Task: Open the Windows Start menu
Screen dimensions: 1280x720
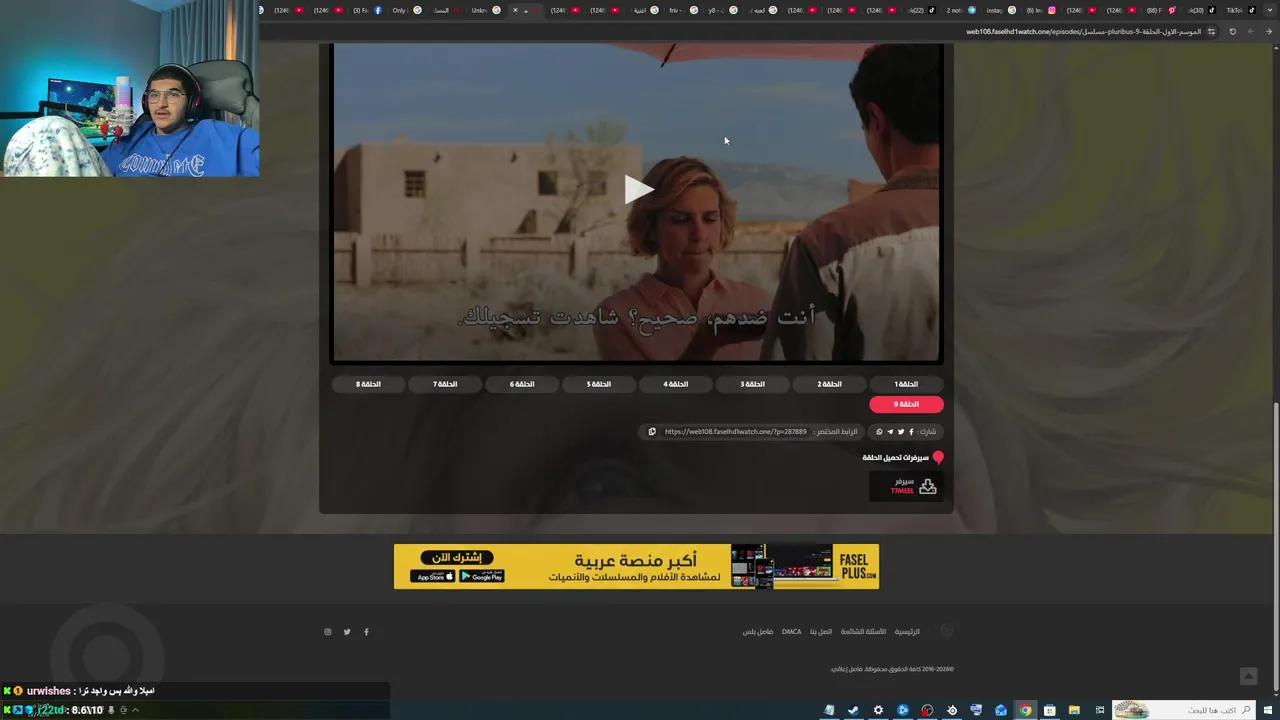Action: click(x=1268, y=710)
